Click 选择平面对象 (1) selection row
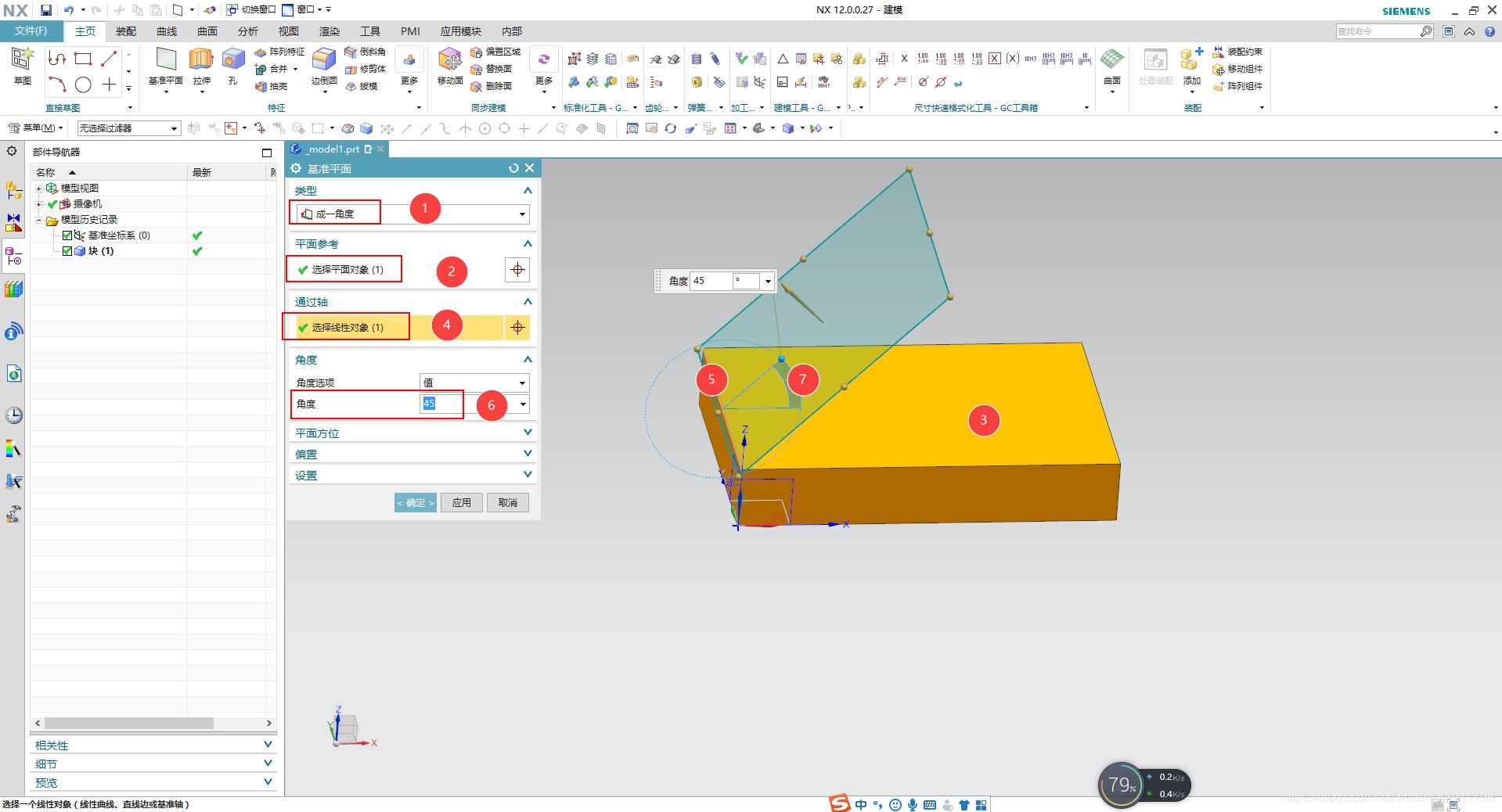This screenshot has height=812, width=1502. [x=396, y=270]
